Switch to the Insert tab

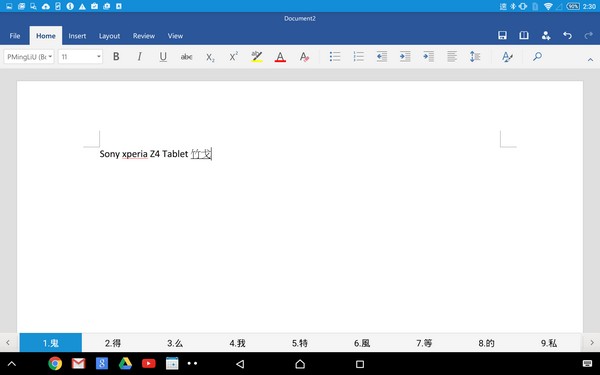77,36
